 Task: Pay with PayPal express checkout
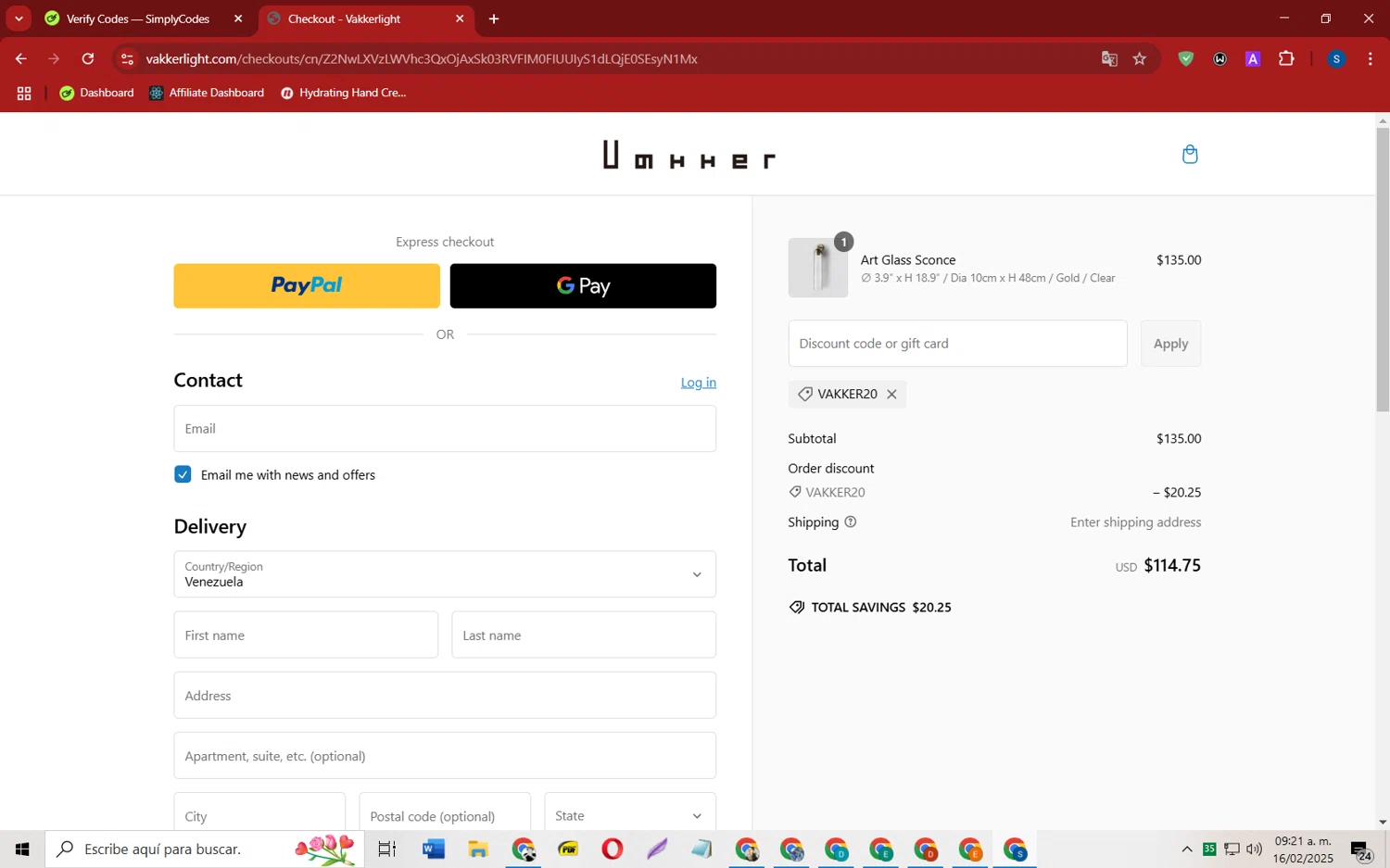[x=307, y=285]
